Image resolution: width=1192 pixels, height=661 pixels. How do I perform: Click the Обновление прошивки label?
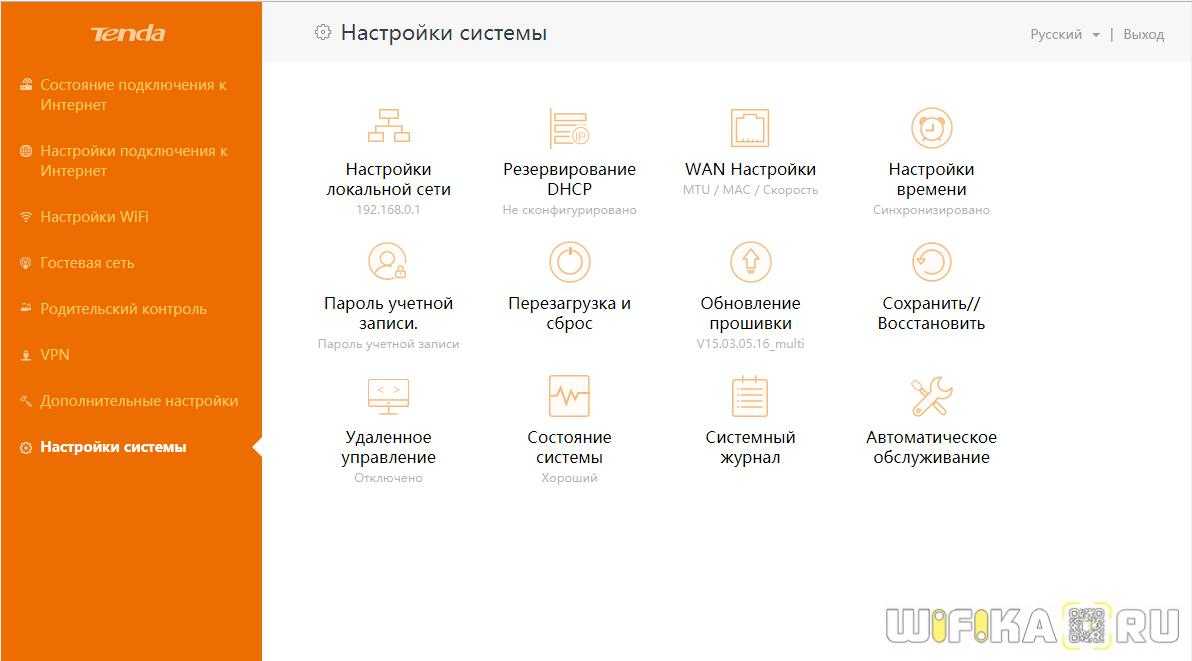tap(750, 313)
